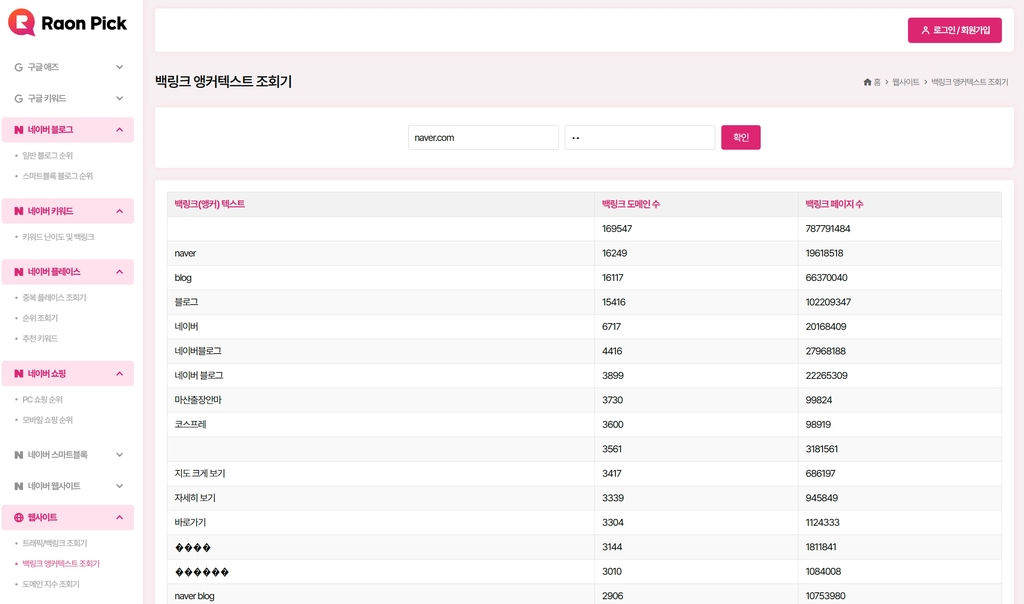
Task: Open 트래픽/백링크 조회기 menu item
Action: 55,543
